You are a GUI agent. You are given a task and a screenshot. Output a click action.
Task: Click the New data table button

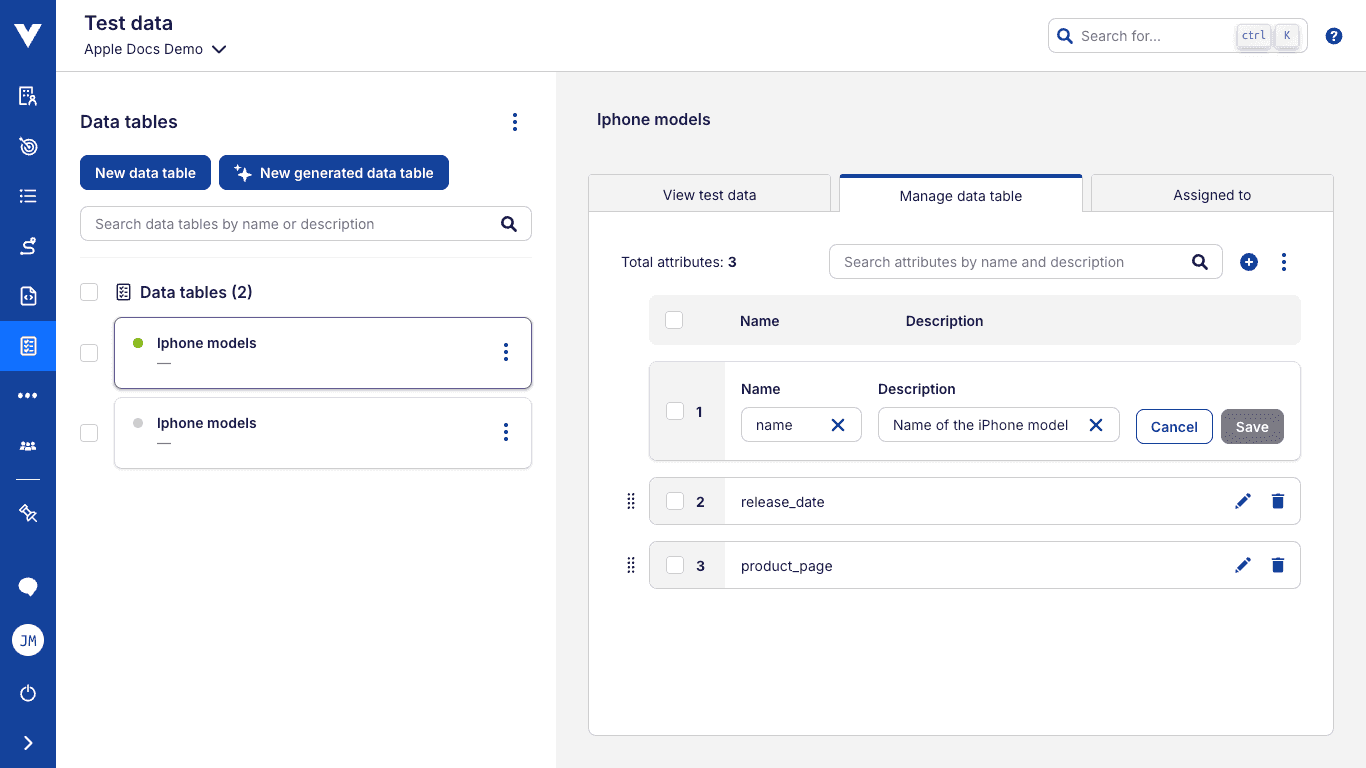145,172
